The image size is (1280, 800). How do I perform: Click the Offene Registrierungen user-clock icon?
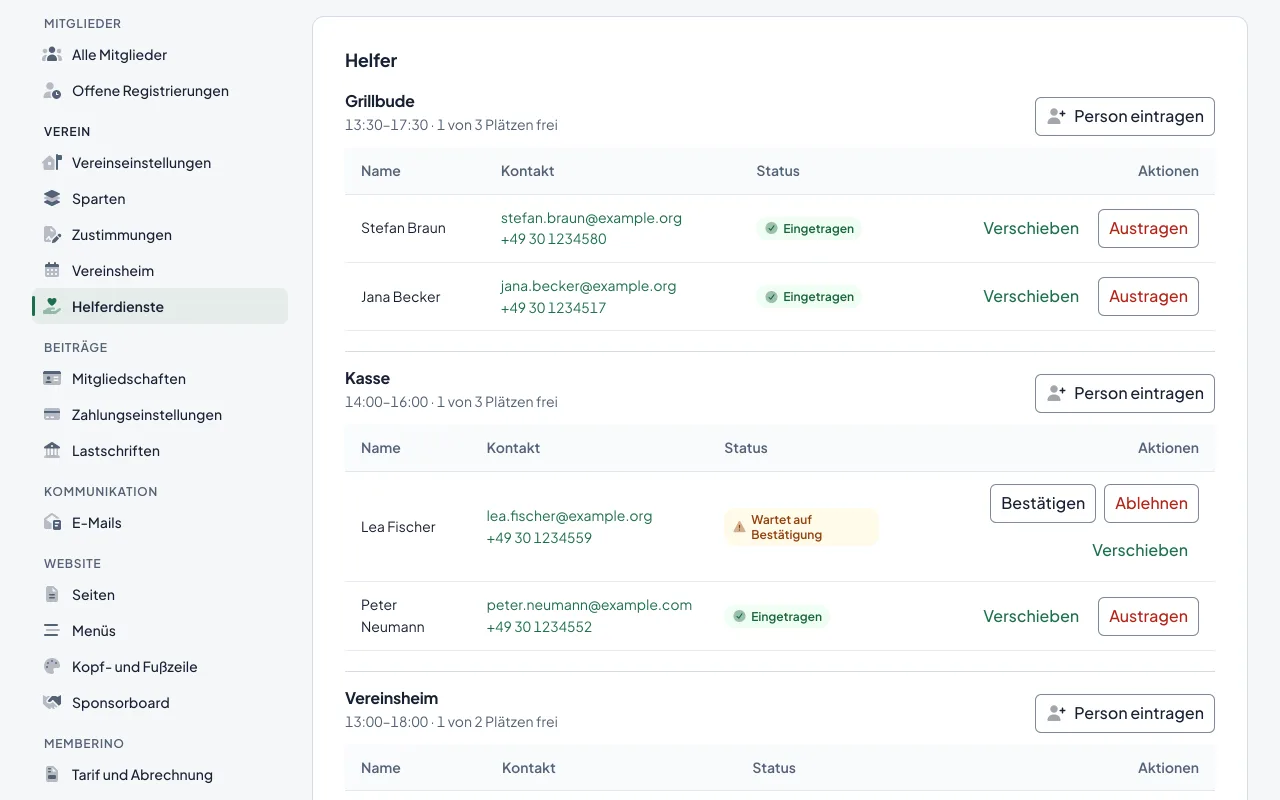[52, 91]
